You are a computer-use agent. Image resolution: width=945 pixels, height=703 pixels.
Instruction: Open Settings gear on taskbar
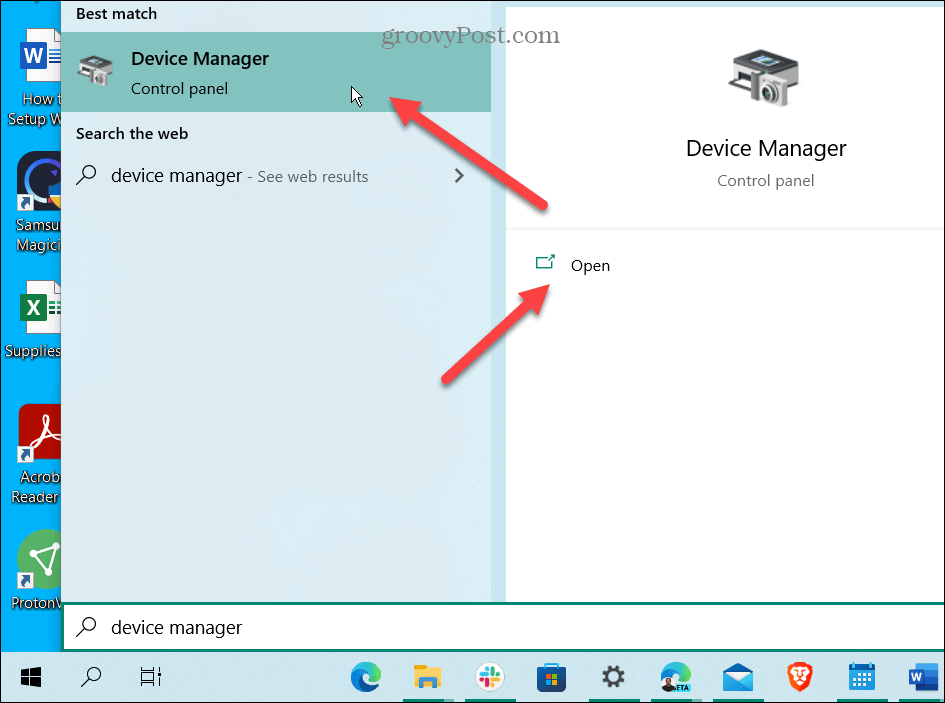tap(613, 677)
